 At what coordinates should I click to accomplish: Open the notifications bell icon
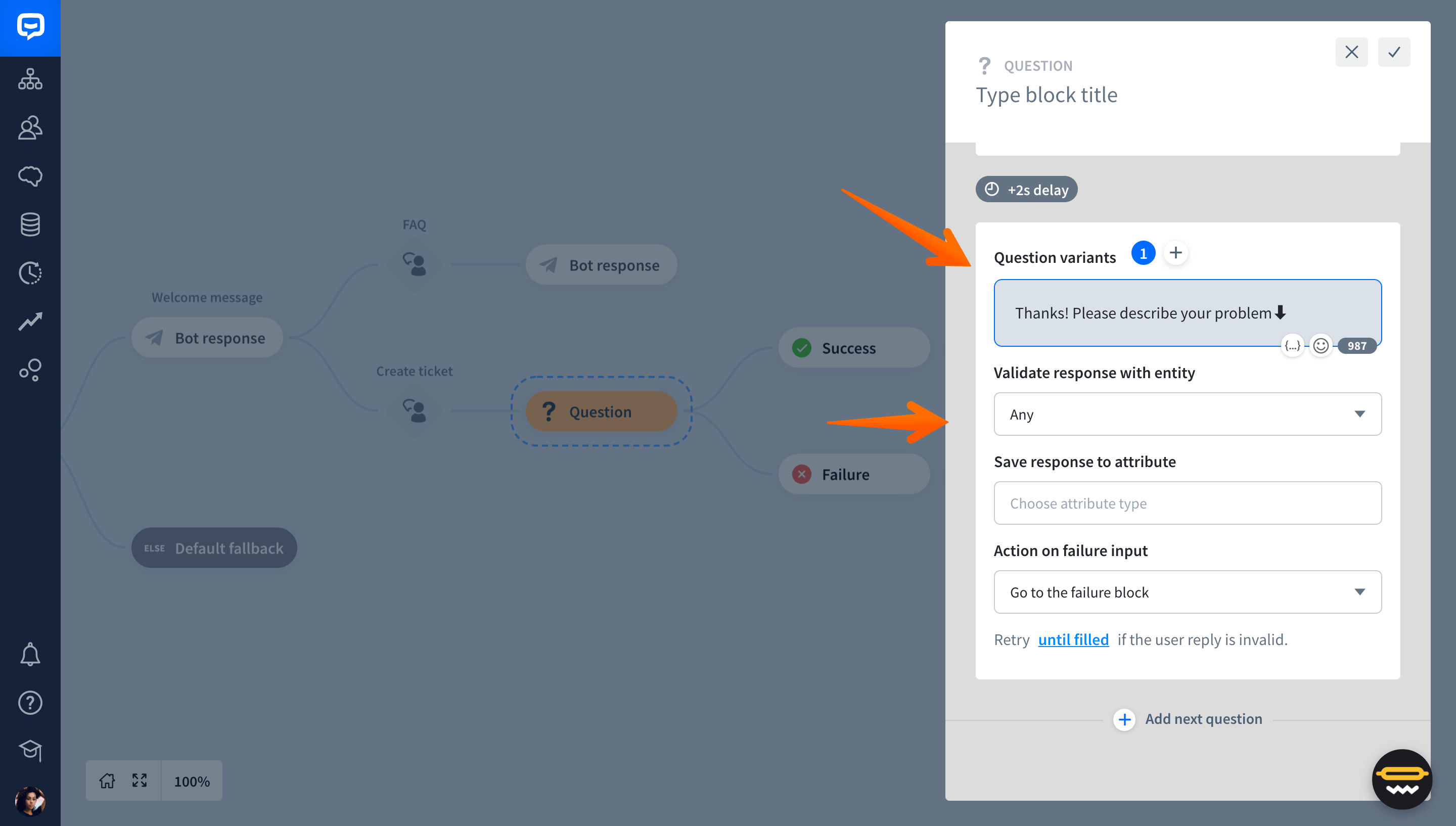[30, 655]
